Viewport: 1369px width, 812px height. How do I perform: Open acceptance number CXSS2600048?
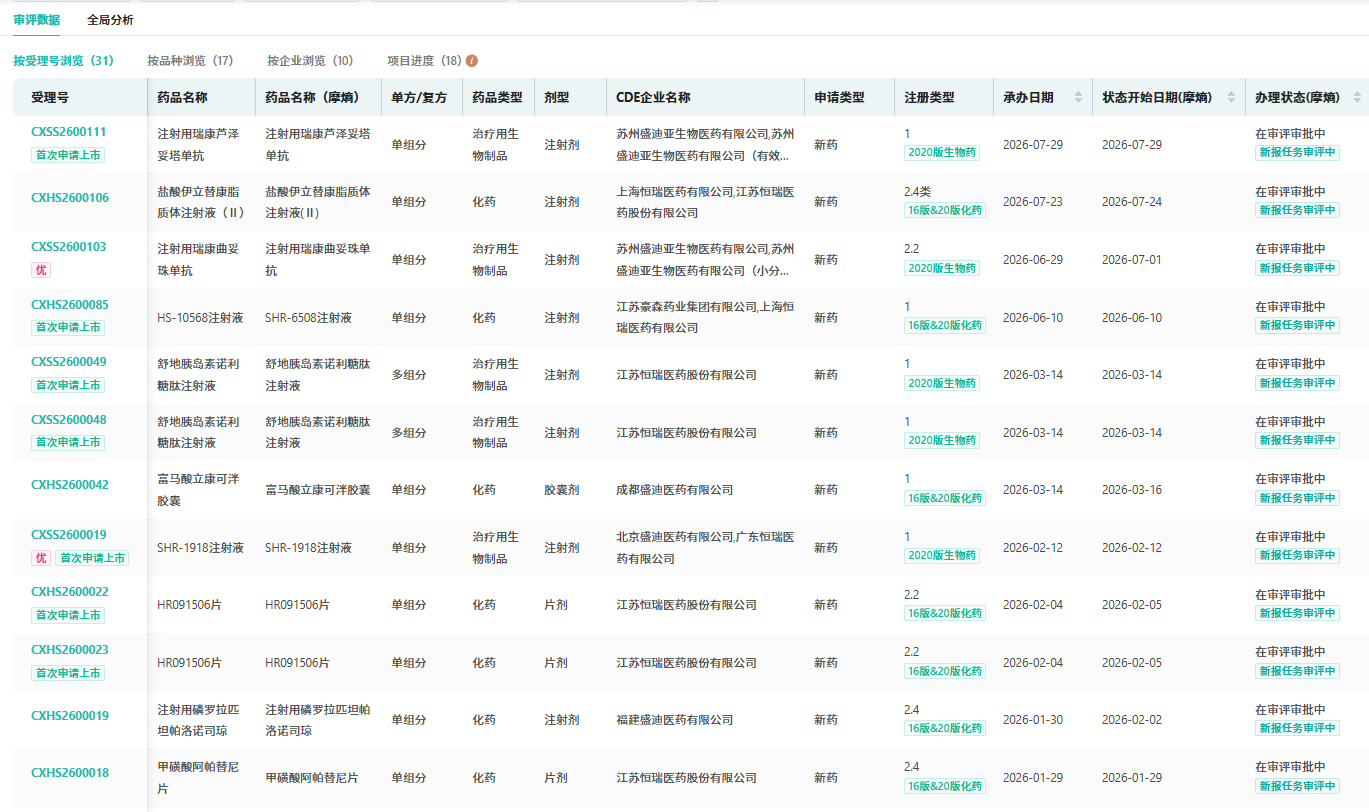tap(68, 420)
